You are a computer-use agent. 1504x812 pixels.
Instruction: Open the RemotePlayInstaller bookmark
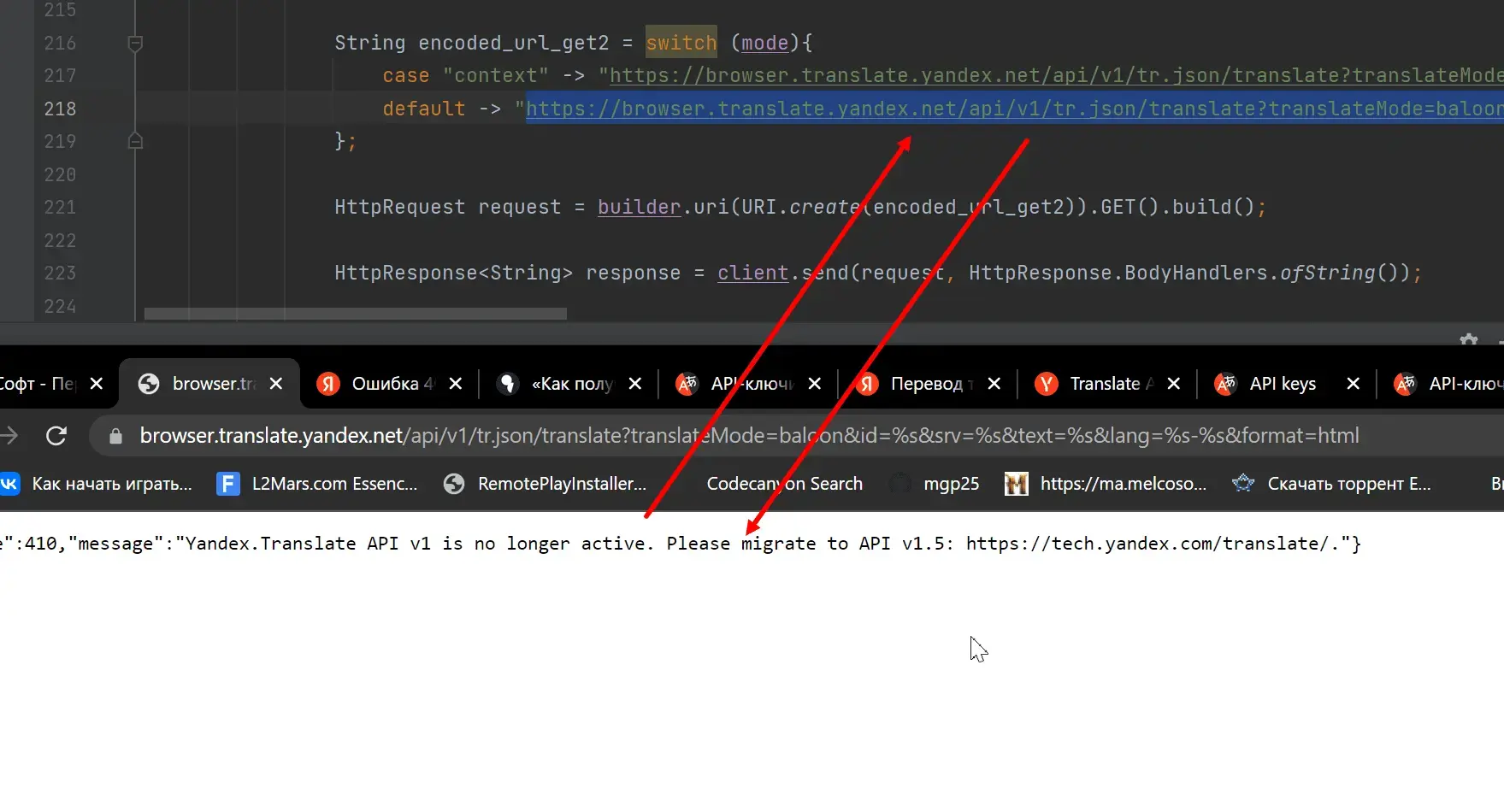[546, 484]
